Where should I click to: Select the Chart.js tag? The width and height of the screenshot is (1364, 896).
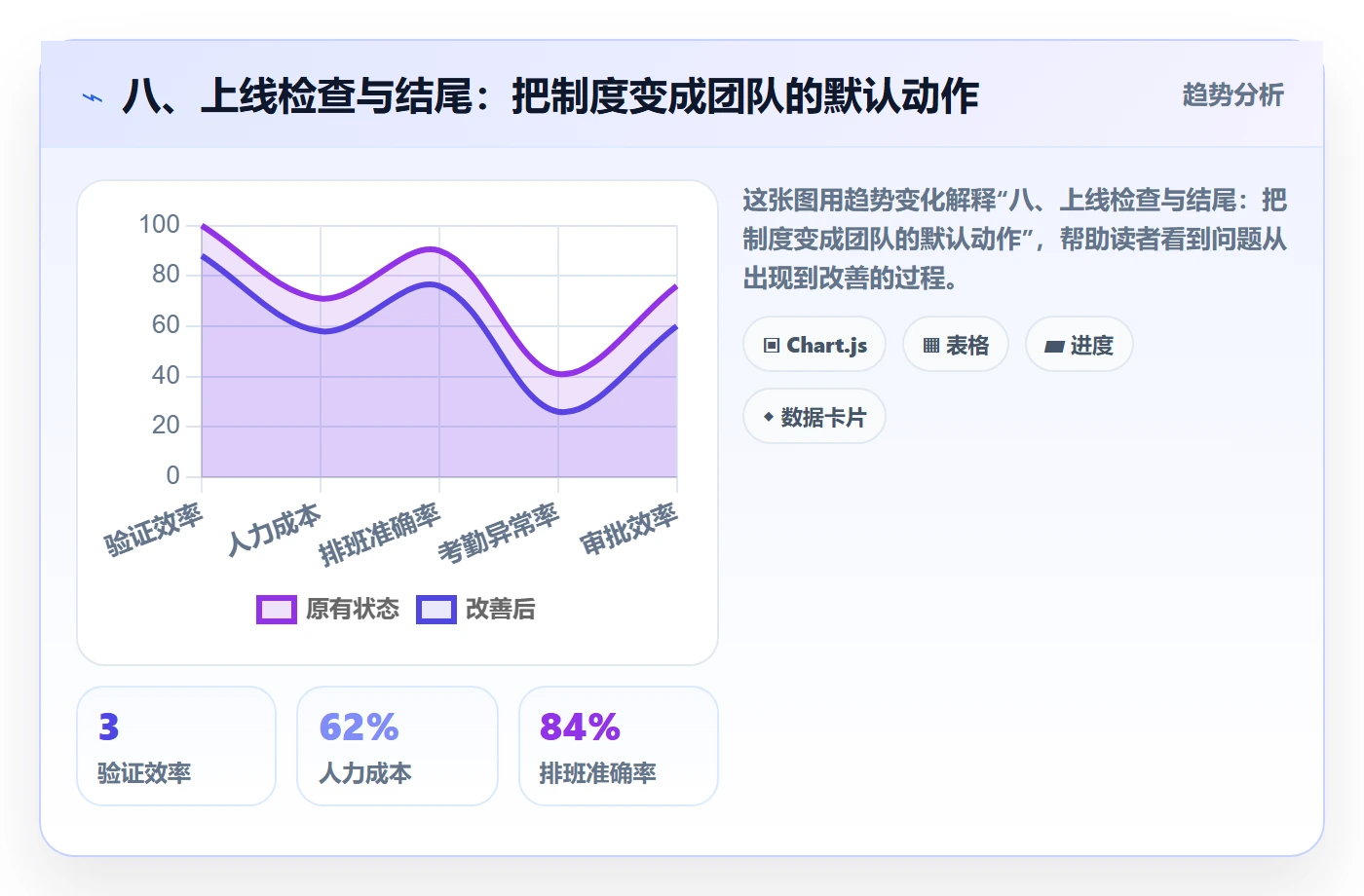click(x=815, y=345)
